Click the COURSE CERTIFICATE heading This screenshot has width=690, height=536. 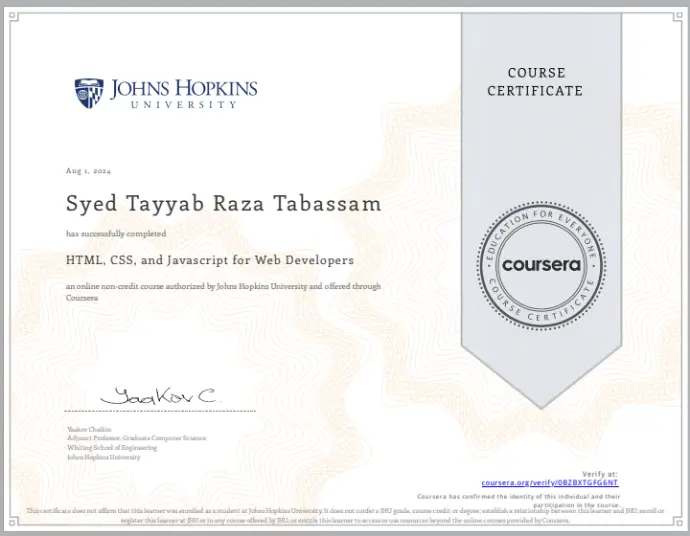click(535, 82)
